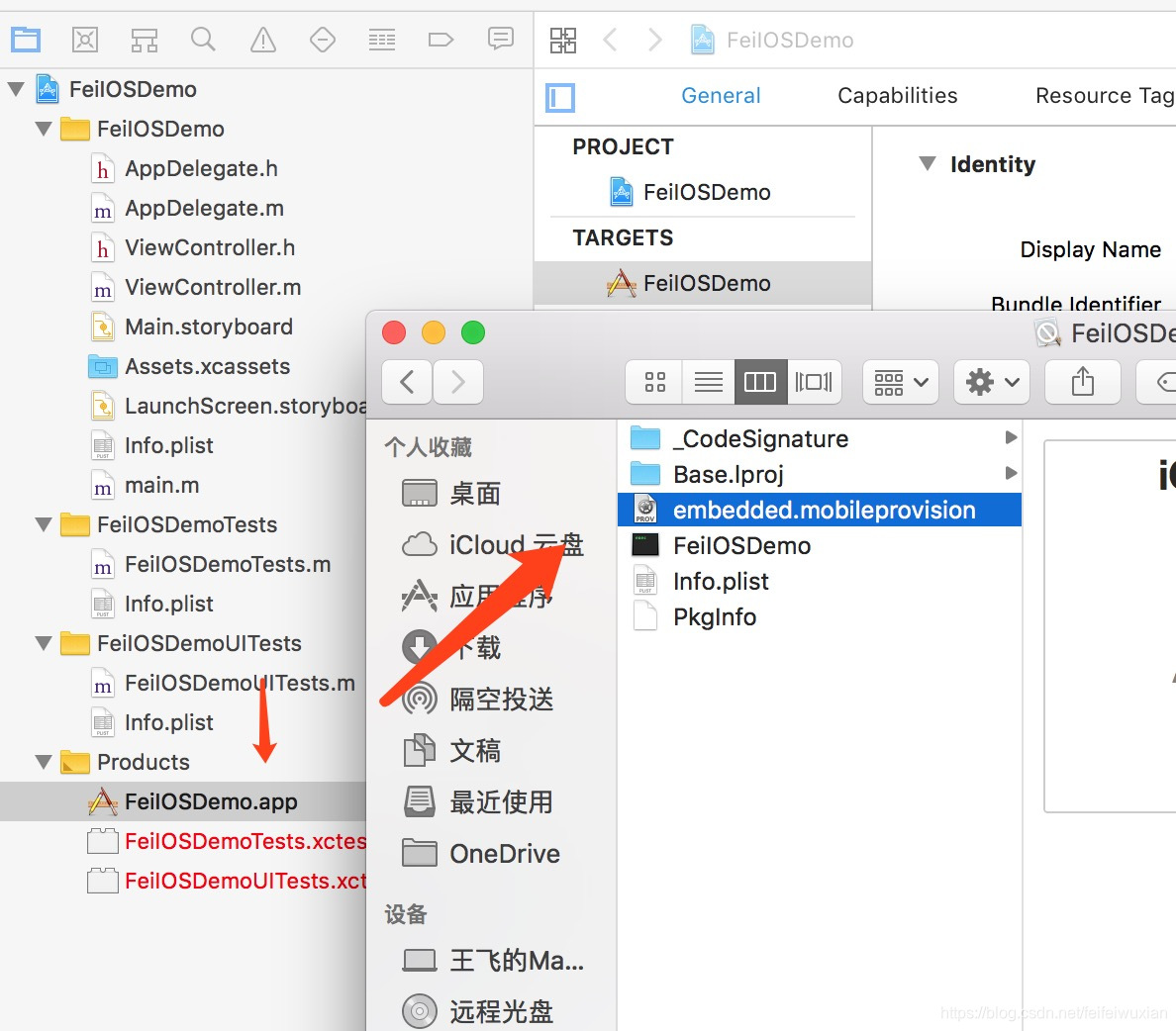The height and width of the screenshot is (1031, 1176).
Task: Switch to the General tab
Action: tap(721, 96)
